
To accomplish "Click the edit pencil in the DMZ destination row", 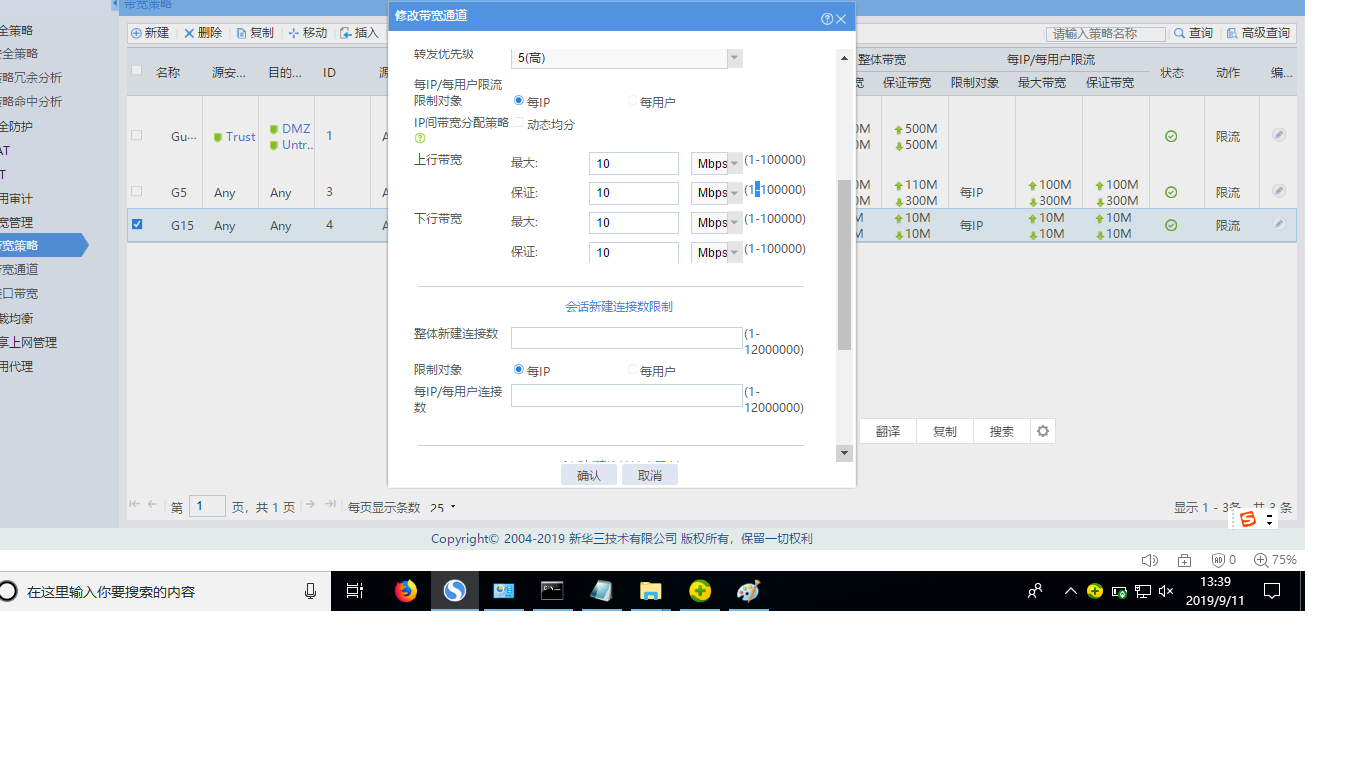I will 1279,135.
